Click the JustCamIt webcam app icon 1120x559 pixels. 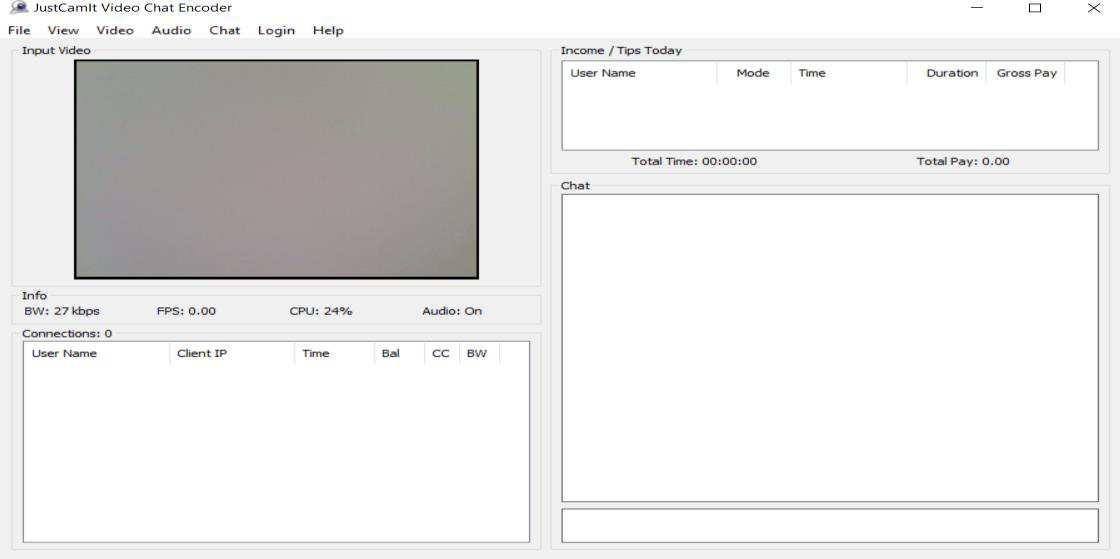point(18,8)
